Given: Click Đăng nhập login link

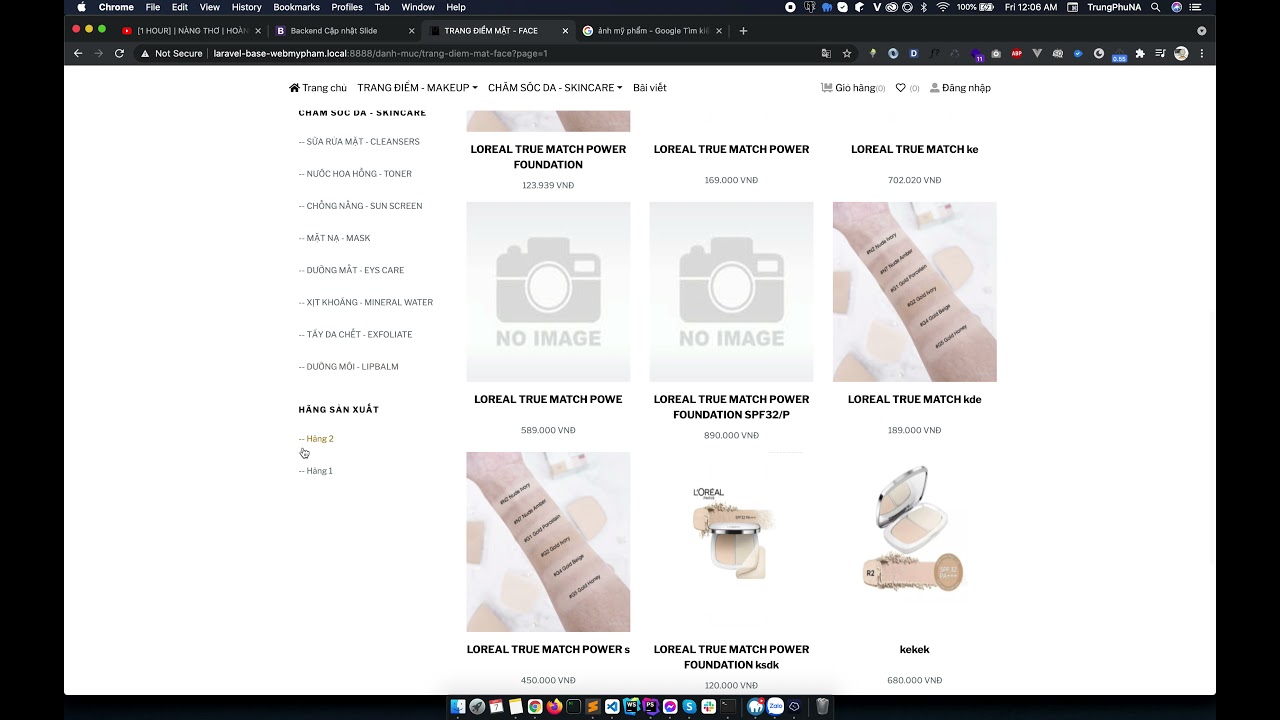Looking at the screenshot, I should [960, 88].
